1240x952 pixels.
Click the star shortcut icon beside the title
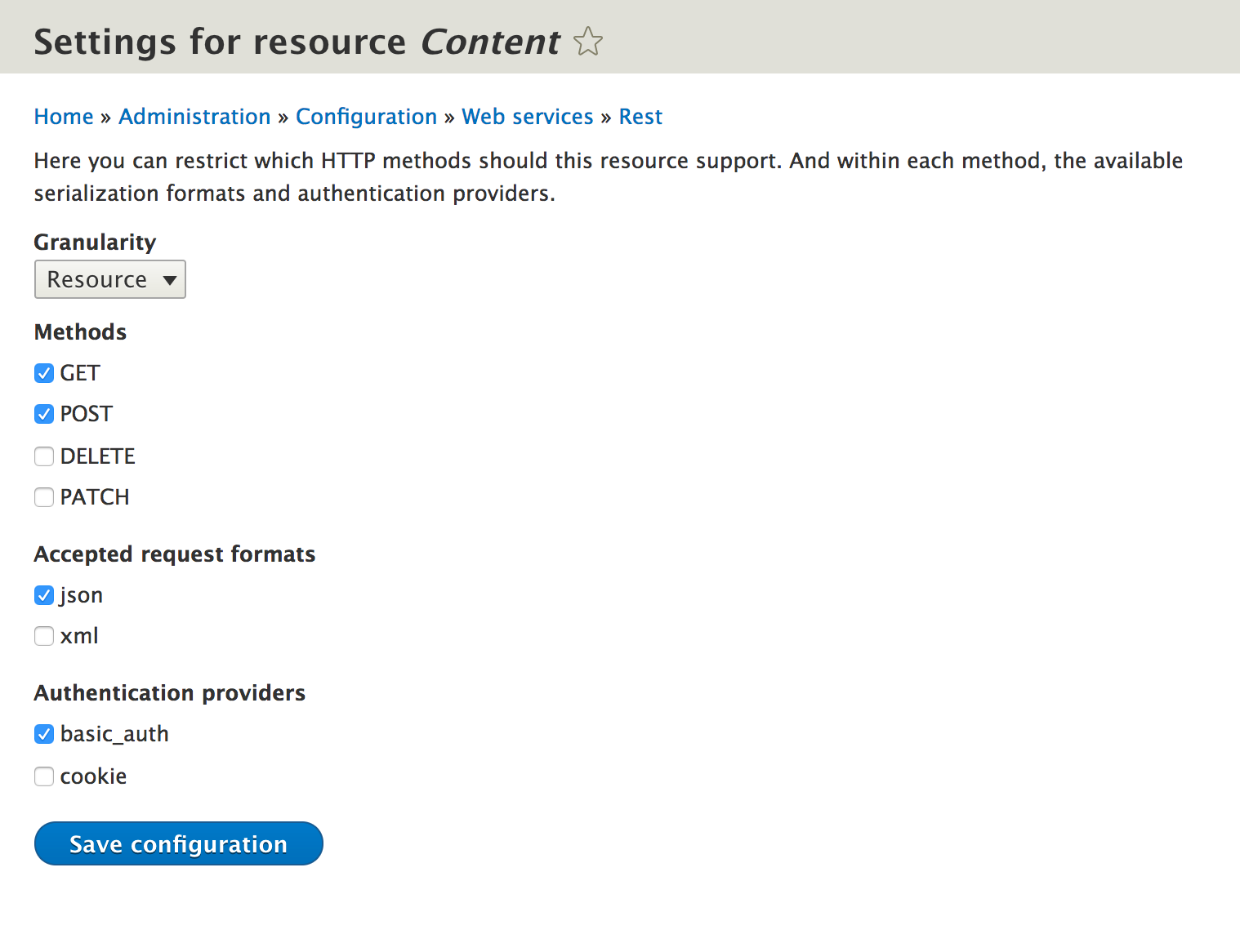588,42
